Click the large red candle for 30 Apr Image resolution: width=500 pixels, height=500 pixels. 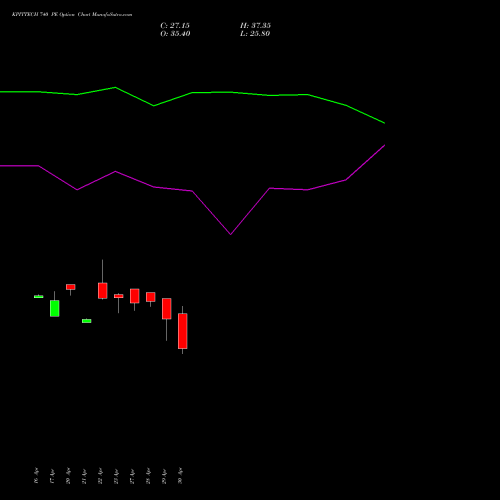click(182, 331)
